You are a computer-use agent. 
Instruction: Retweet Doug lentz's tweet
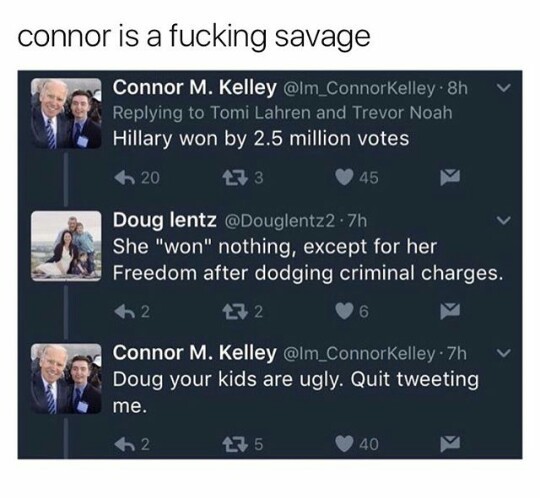click(x=235, y=311)
